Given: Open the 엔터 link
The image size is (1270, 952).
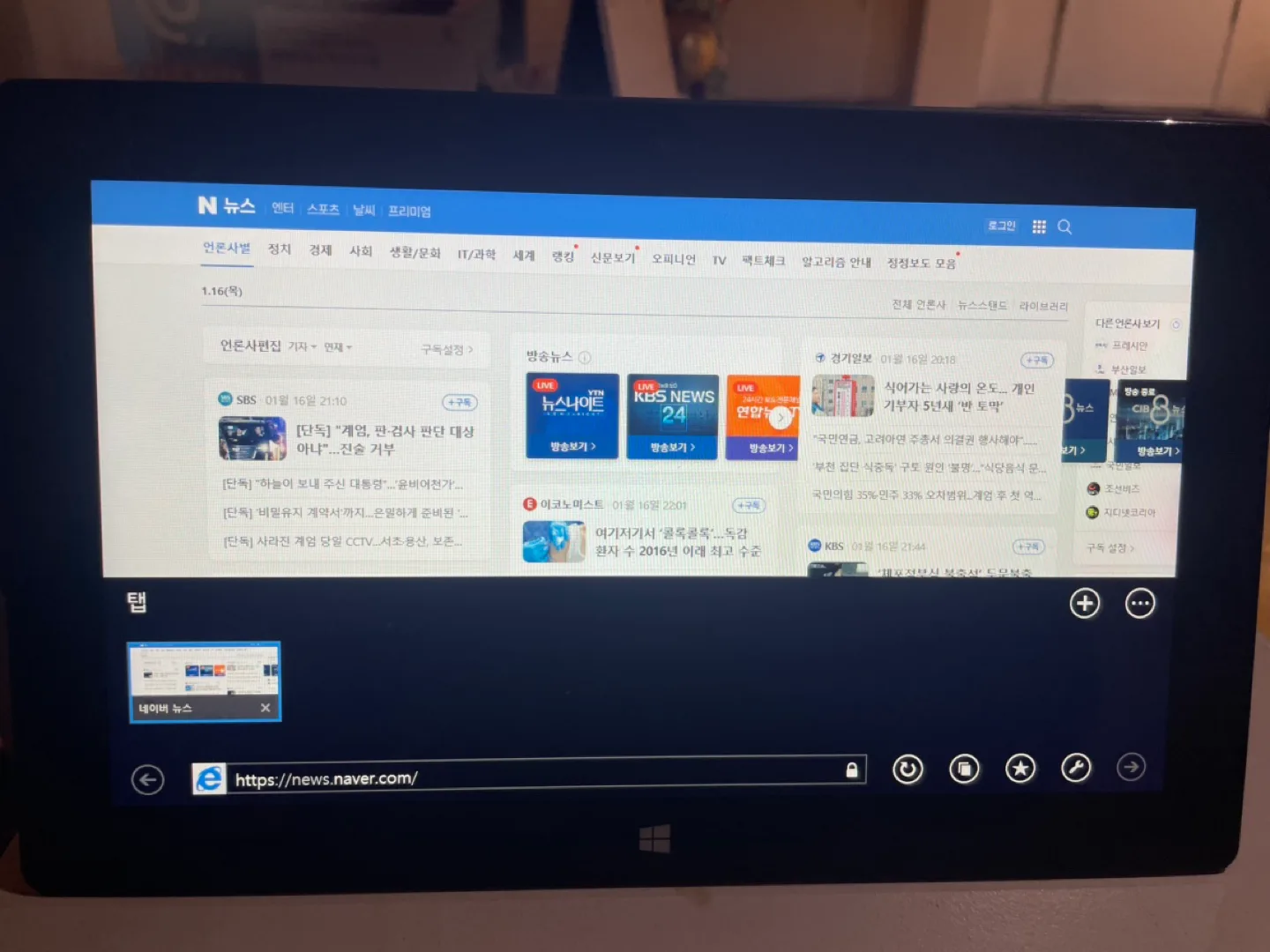Looking at the screenshot, I should tap(282, 207).
